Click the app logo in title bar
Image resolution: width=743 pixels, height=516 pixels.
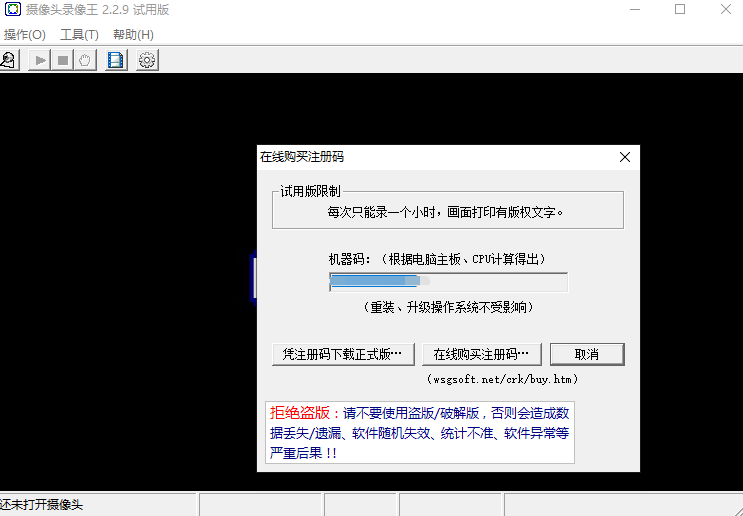(13, 9)
